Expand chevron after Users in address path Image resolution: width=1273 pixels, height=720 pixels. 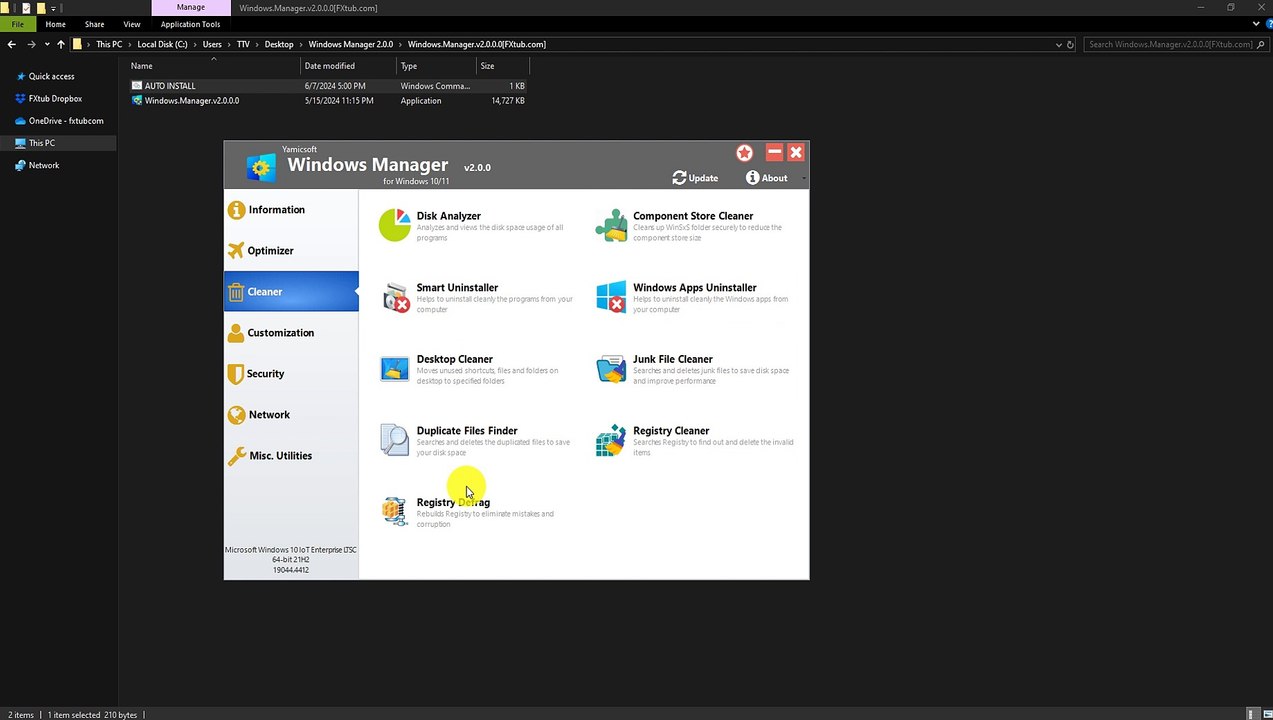coord(229,44)
